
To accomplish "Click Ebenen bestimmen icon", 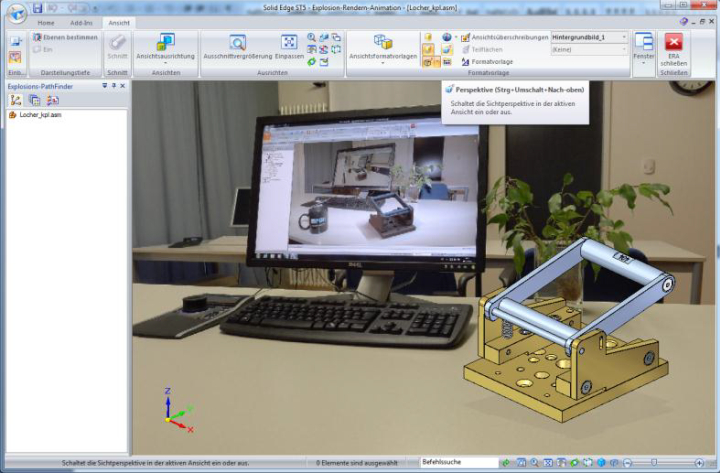I will (37, 37).
